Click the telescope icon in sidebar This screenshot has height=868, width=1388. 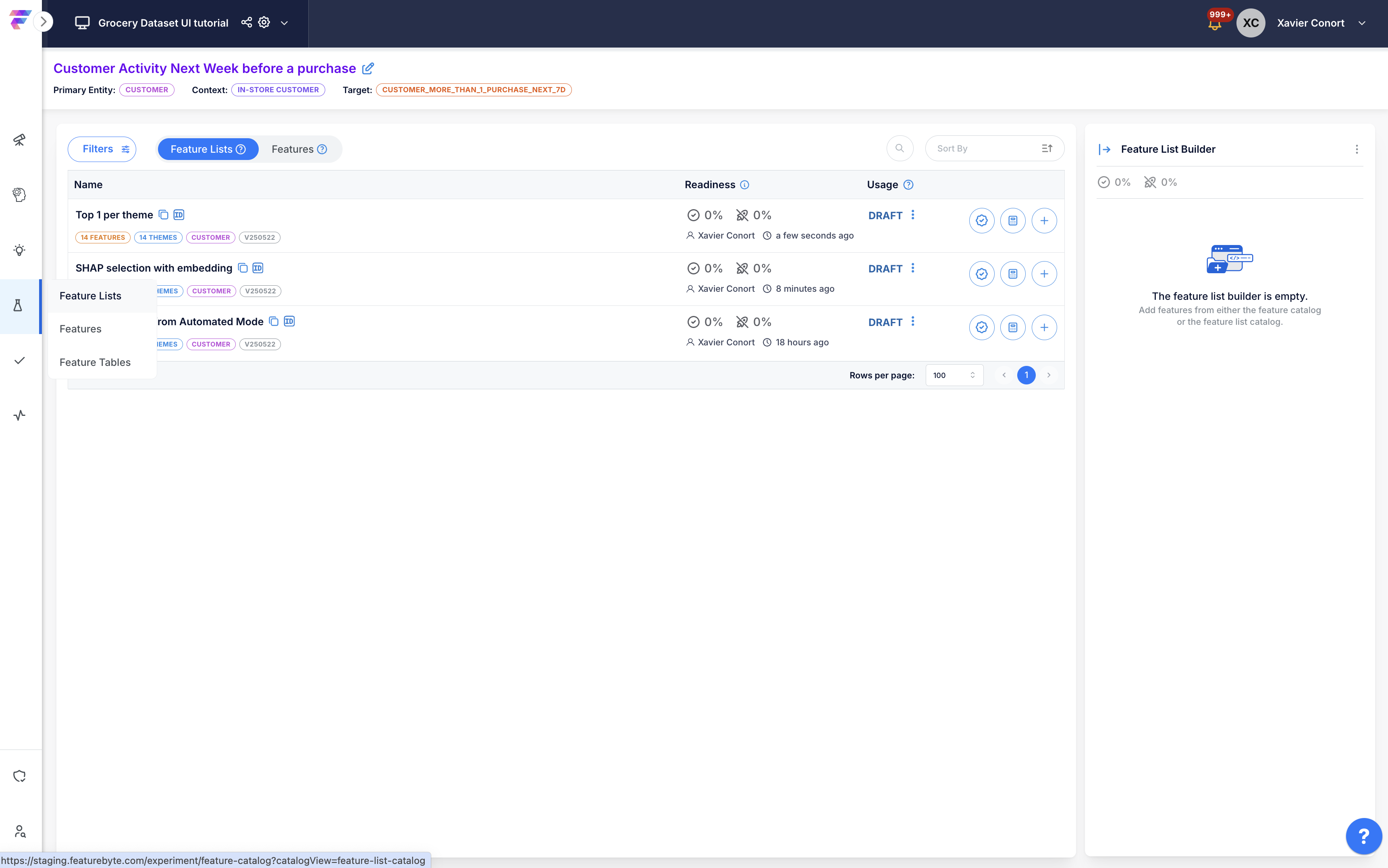[19, 140]
